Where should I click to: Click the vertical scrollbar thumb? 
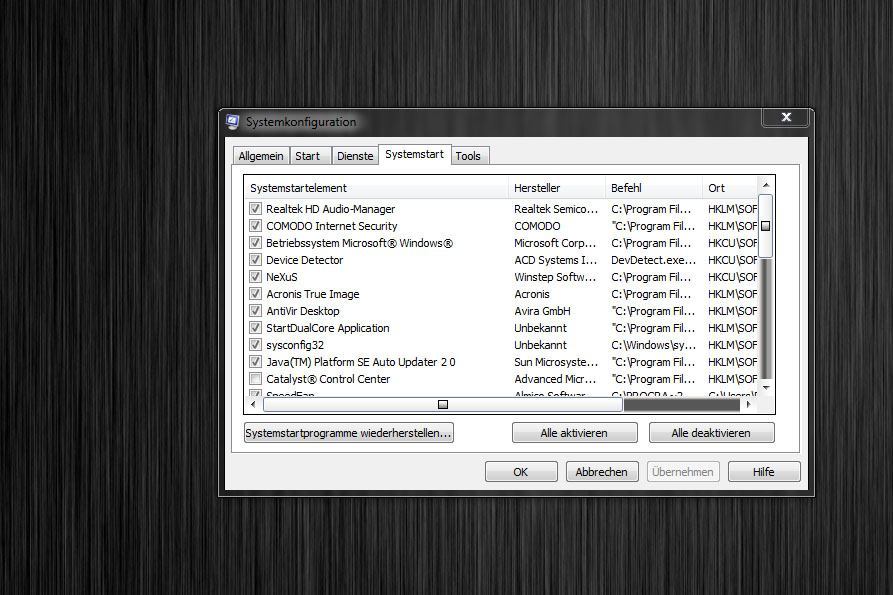(766, 226)
